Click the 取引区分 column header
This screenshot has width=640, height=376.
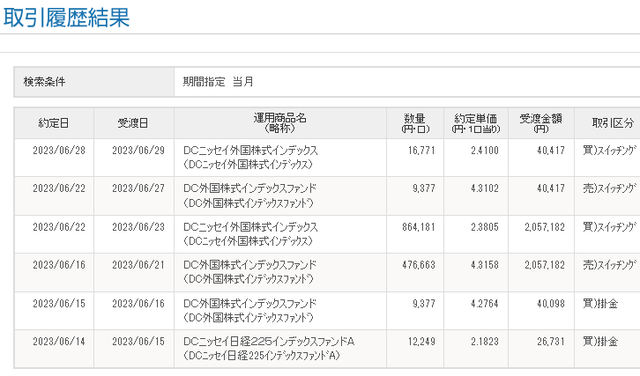tap(613, 123)
